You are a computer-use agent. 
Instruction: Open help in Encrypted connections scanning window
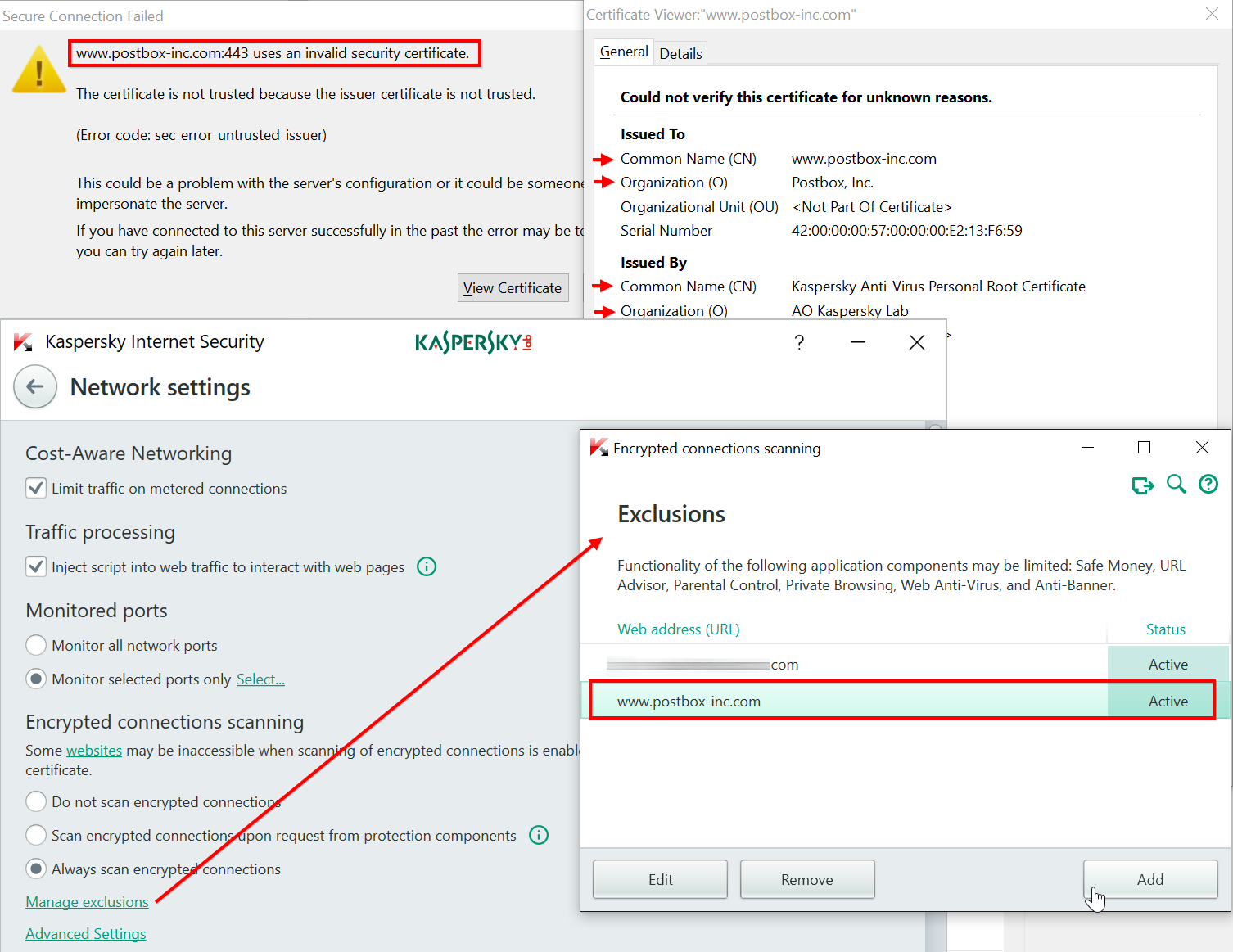click(x=1208, y=484)
